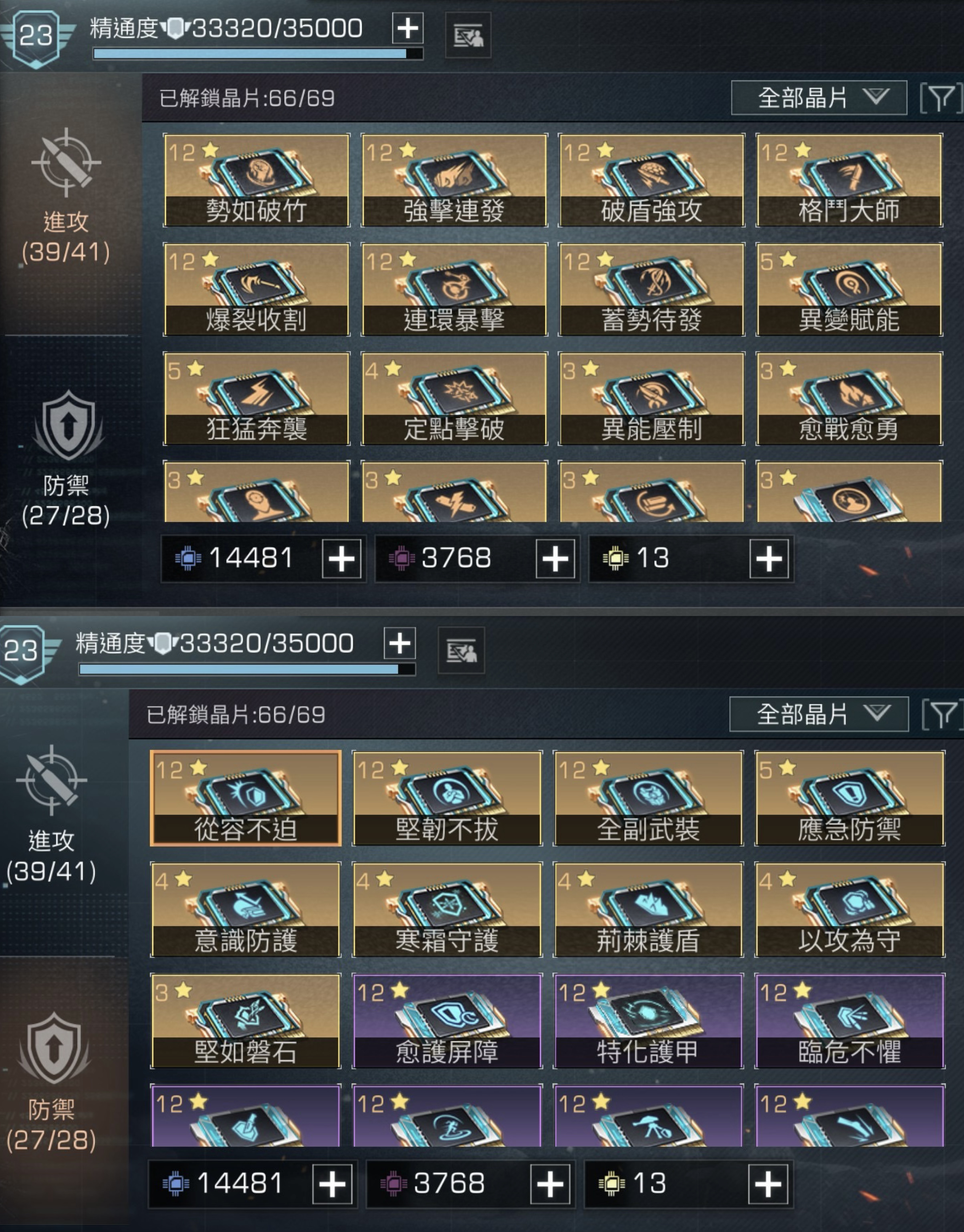Image resolution: width=964 pixels, height=1232 pixels.
Task: Open 全部晶片 dropdown above 應急防禦 chip
Action: point(818,714)
